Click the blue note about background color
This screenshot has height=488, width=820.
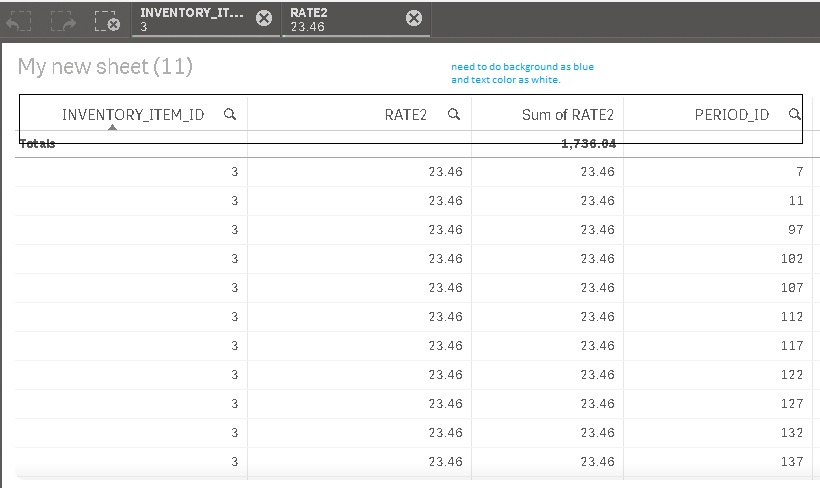pyautogui.click(x=522, y=73)
